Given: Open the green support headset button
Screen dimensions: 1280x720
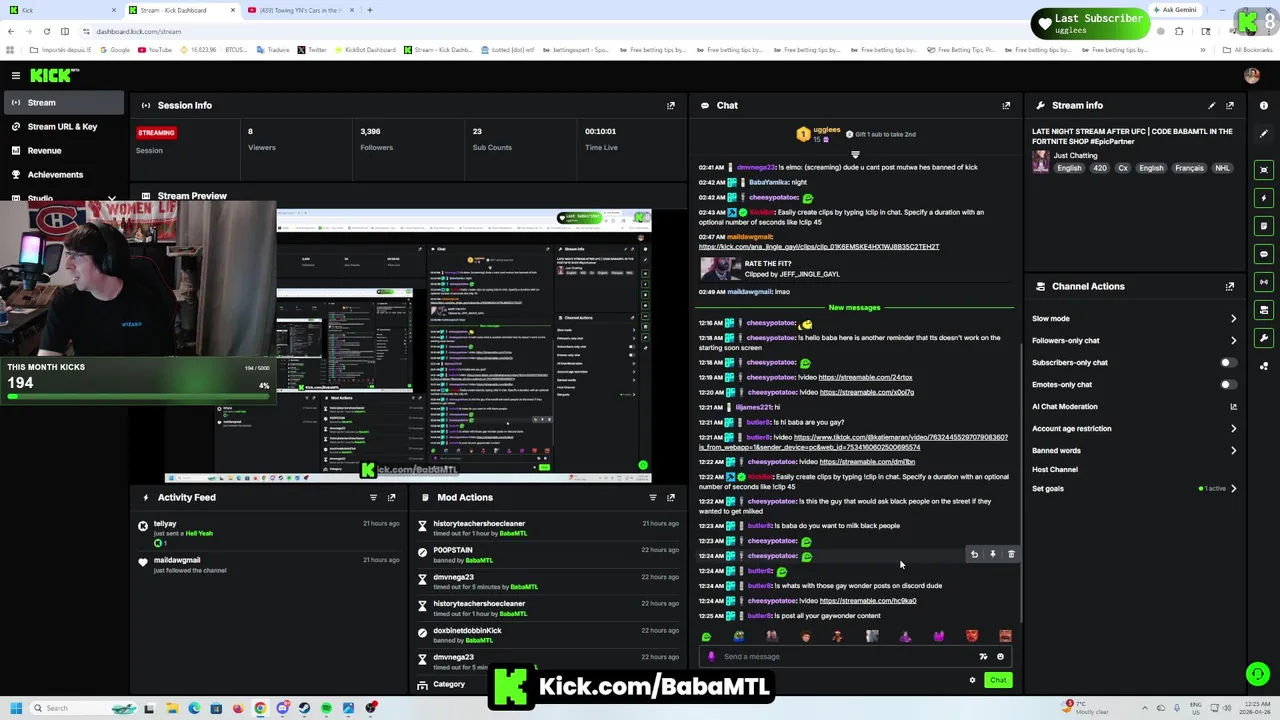Looking at the screenshot, I should (1258, 674).
